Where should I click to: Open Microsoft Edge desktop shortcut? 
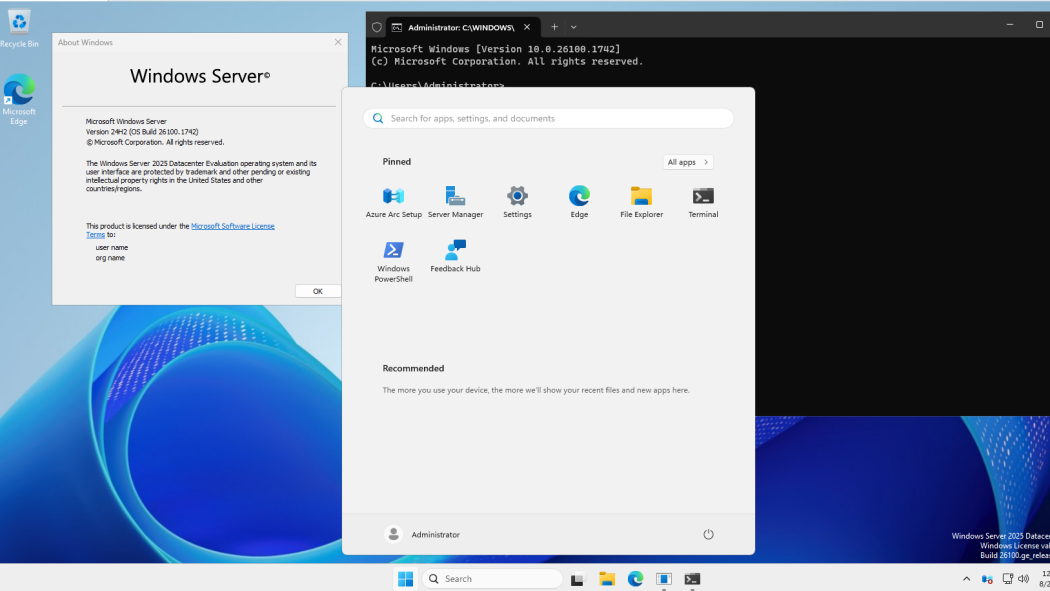click(x=19, y=100)
